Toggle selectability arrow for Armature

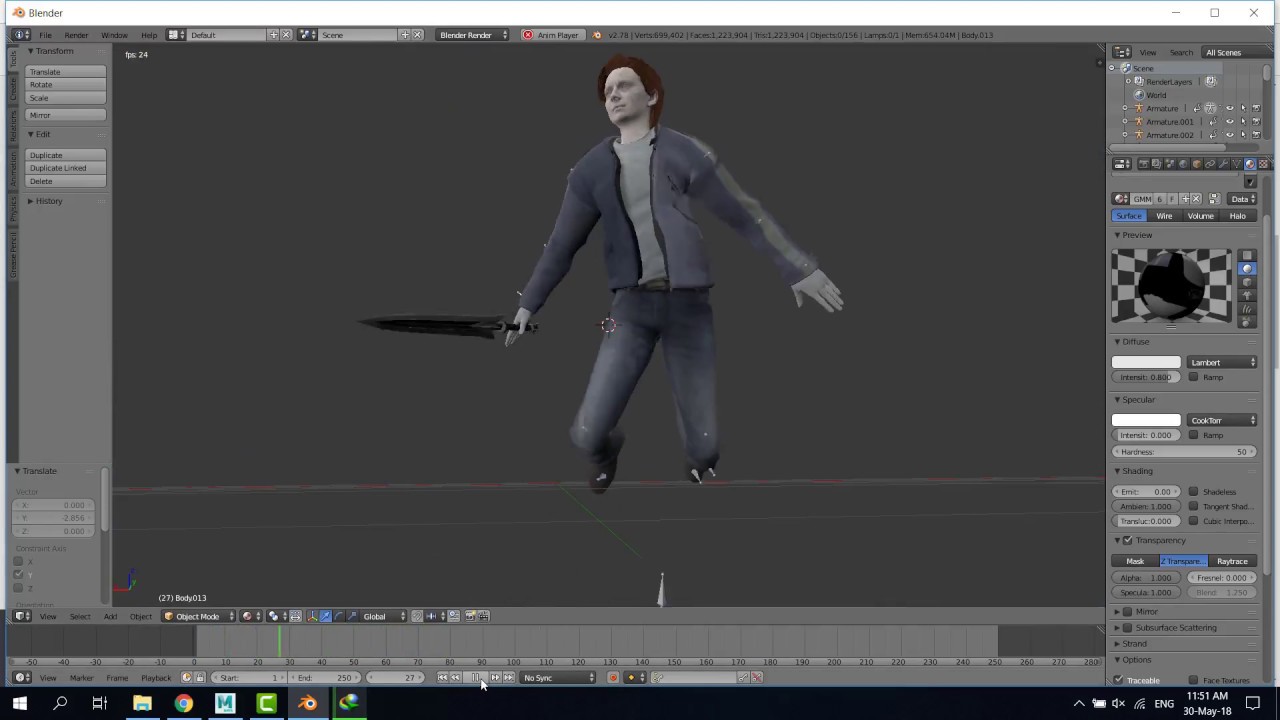click(x=1243, y=108)
